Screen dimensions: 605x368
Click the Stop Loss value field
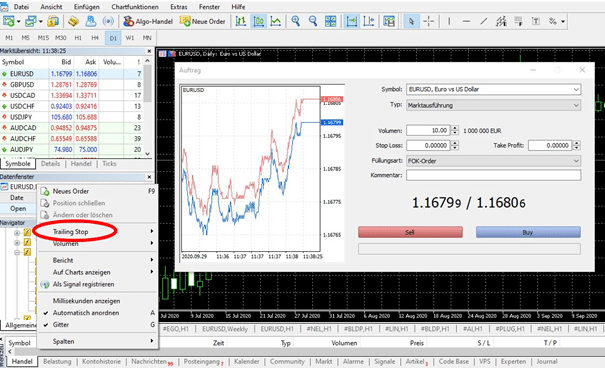pos(428,145)
